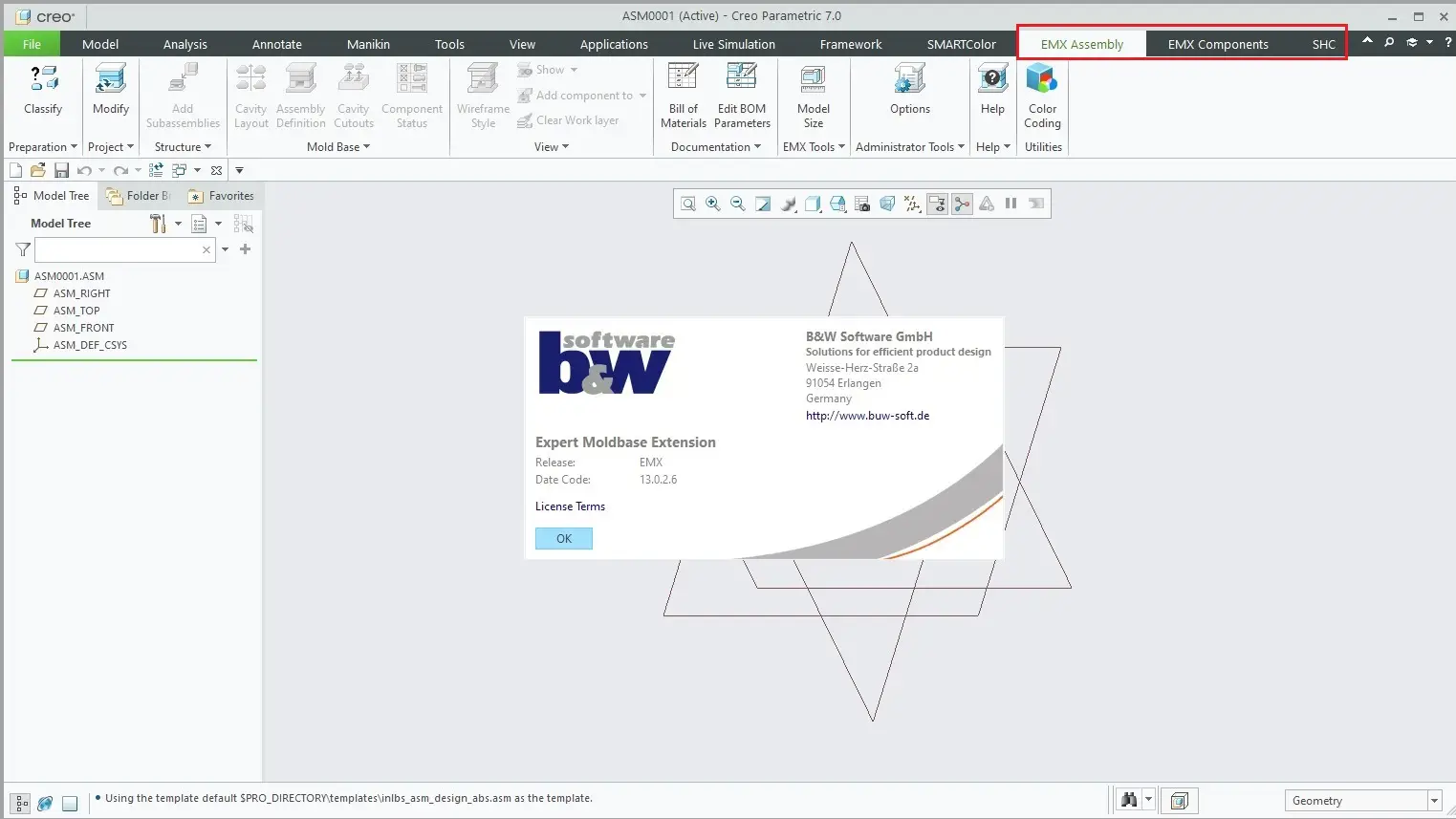The image size is (1456, 819).
Task: Open Bill of Materials
Action: tap(683, 78)
